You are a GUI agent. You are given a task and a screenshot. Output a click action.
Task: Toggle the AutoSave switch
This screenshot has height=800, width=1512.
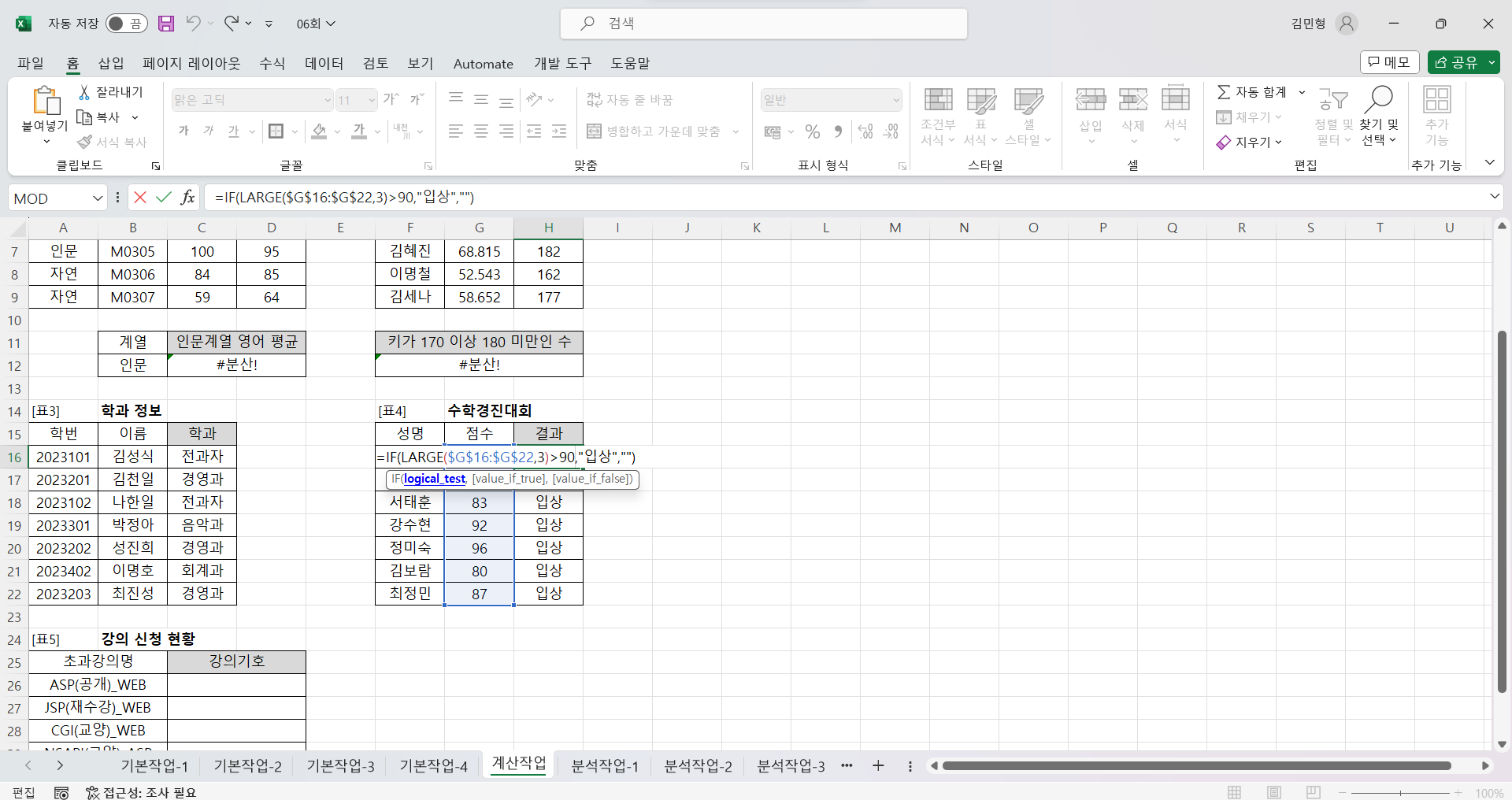(x=125, y=24)
